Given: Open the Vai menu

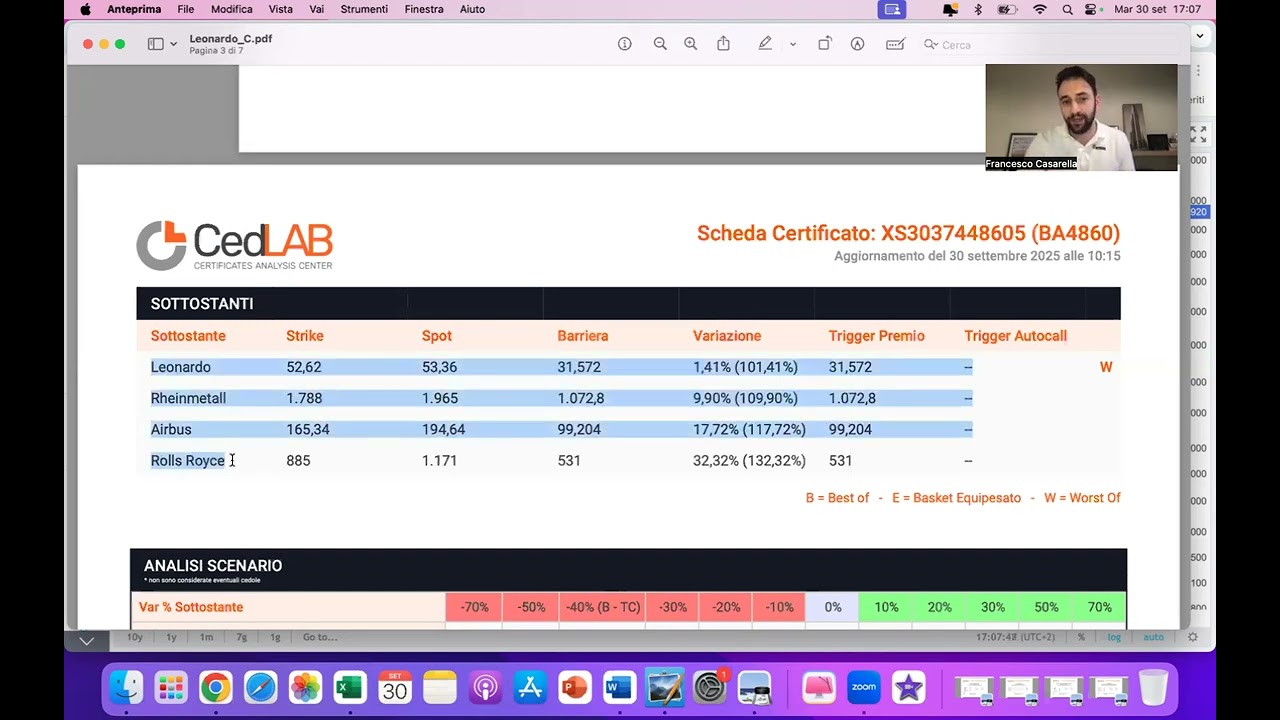Looking at the screenshot, I should pyautogui.click(x=317, y=9).
